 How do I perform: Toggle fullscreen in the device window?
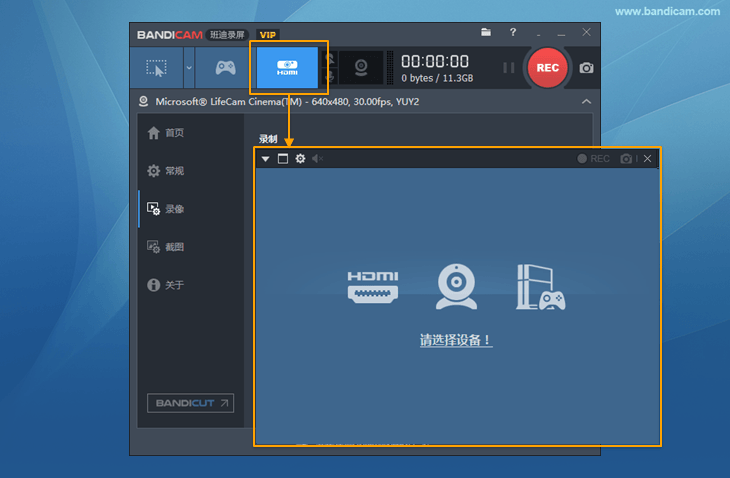click(x=282, y=159)
